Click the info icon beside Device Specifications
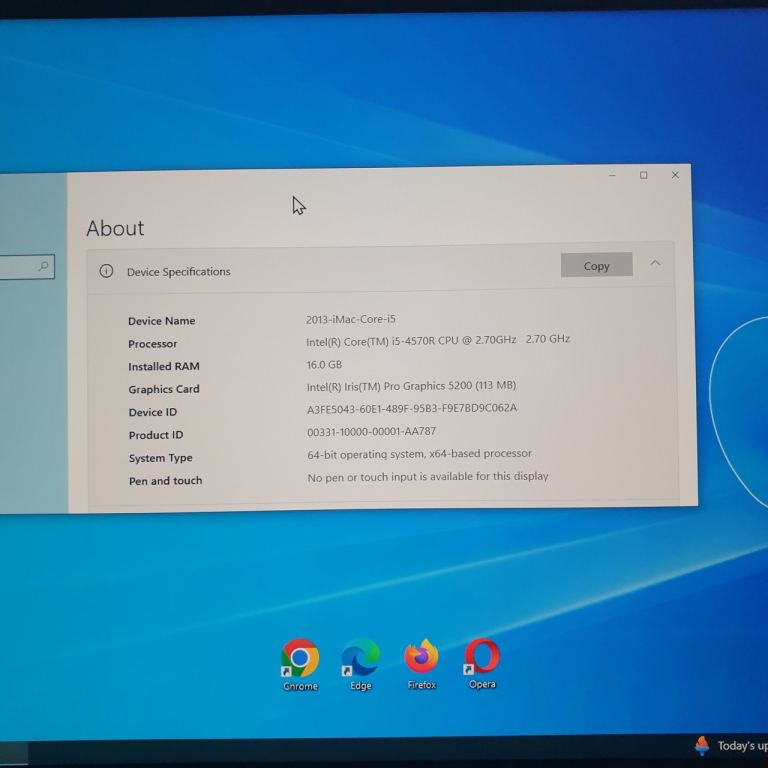This screenshot has height=768, width=768. [x=106, y=271]
